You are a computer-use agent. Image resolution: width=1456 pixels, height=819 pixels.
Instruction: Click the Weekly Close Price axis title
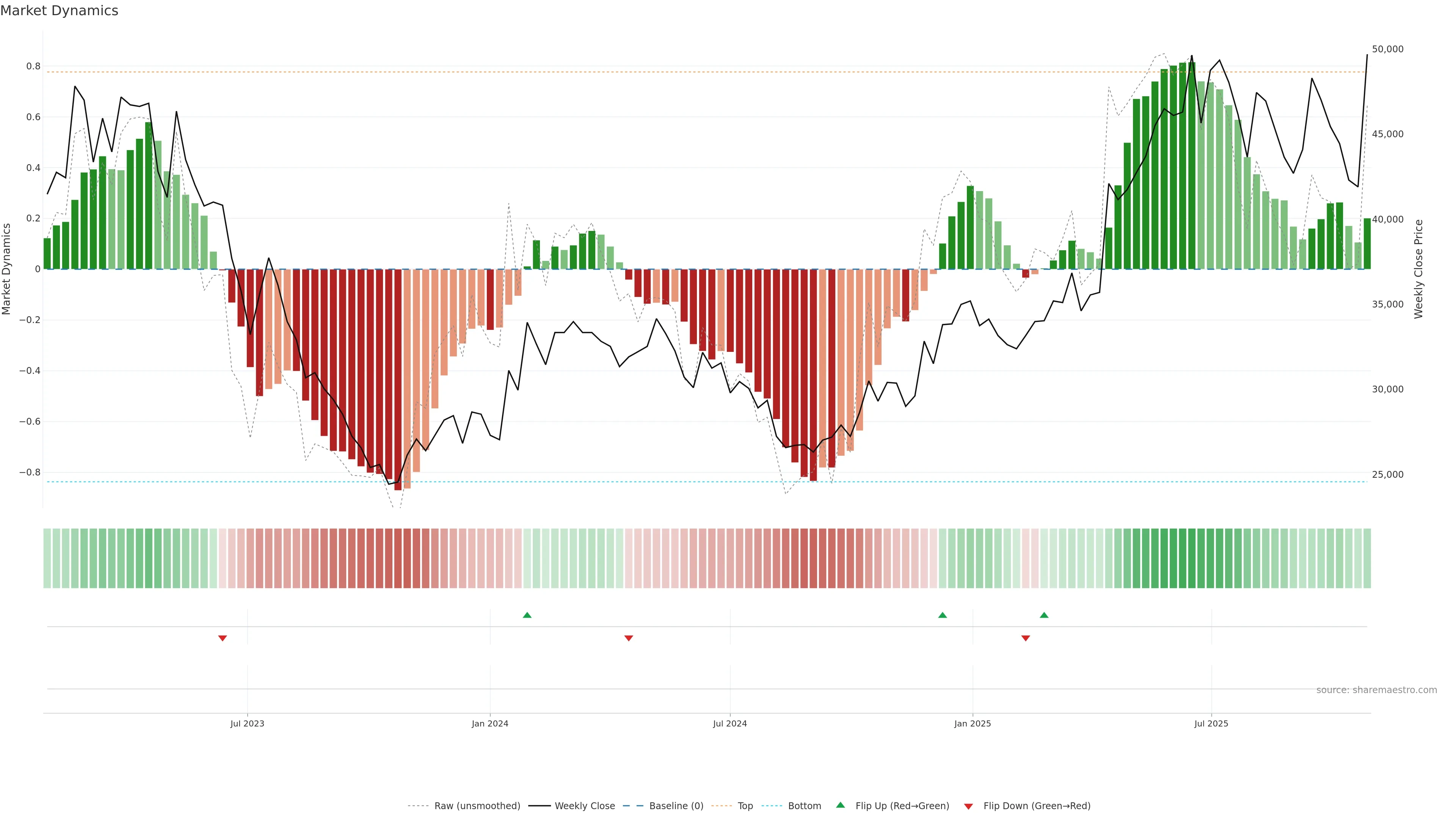(1419, 269)
